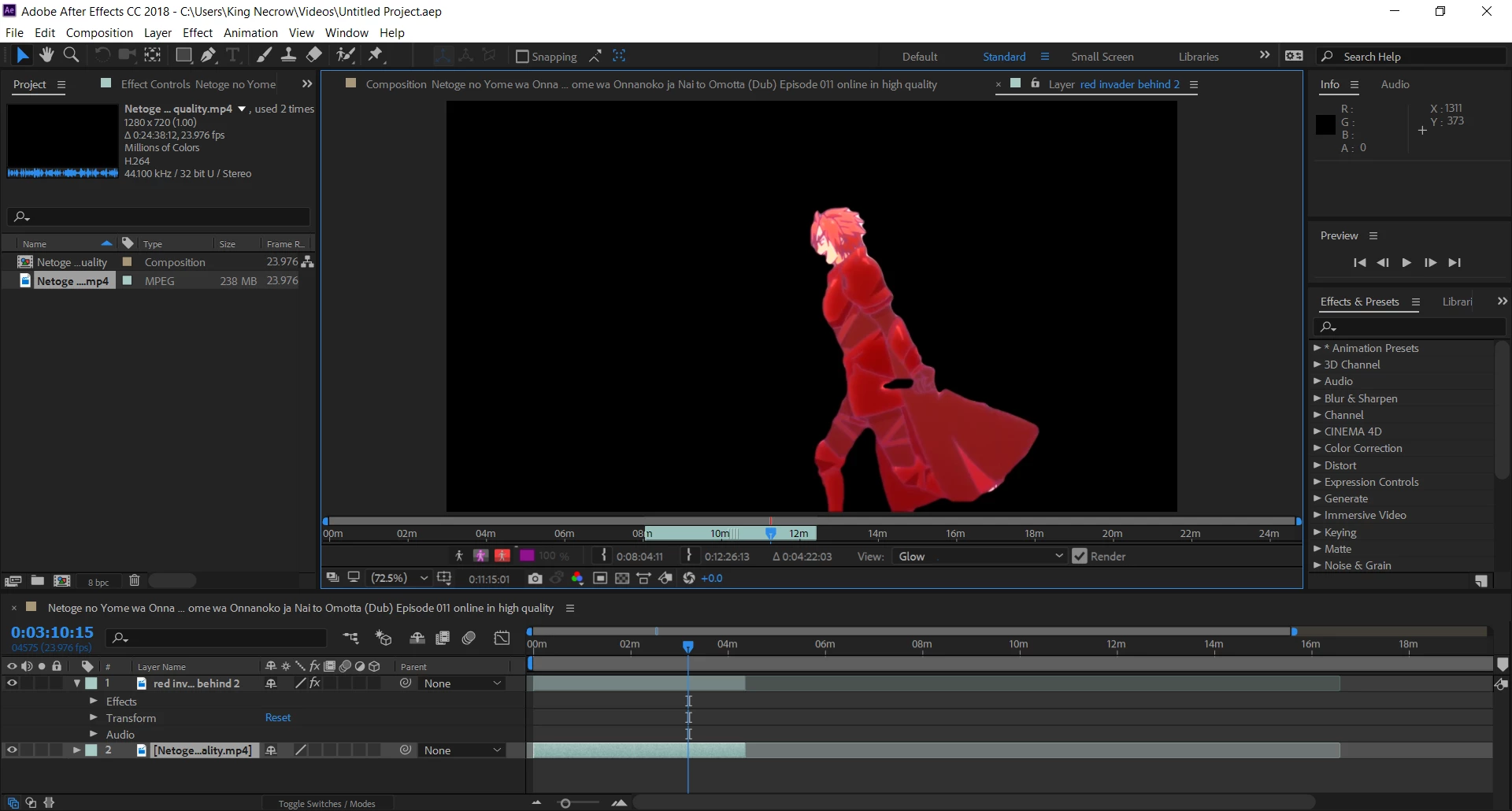Select the Hand tool

pos(46,55)
